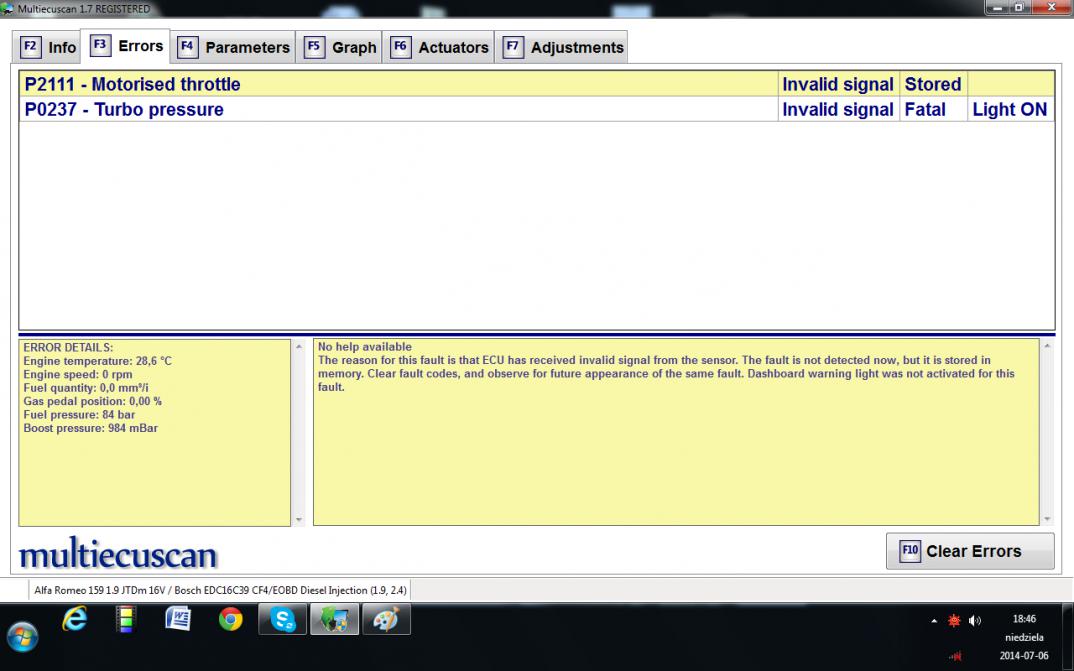
Task: Click the Engine temperature 28,6 °C line
Action: (97, 361)
